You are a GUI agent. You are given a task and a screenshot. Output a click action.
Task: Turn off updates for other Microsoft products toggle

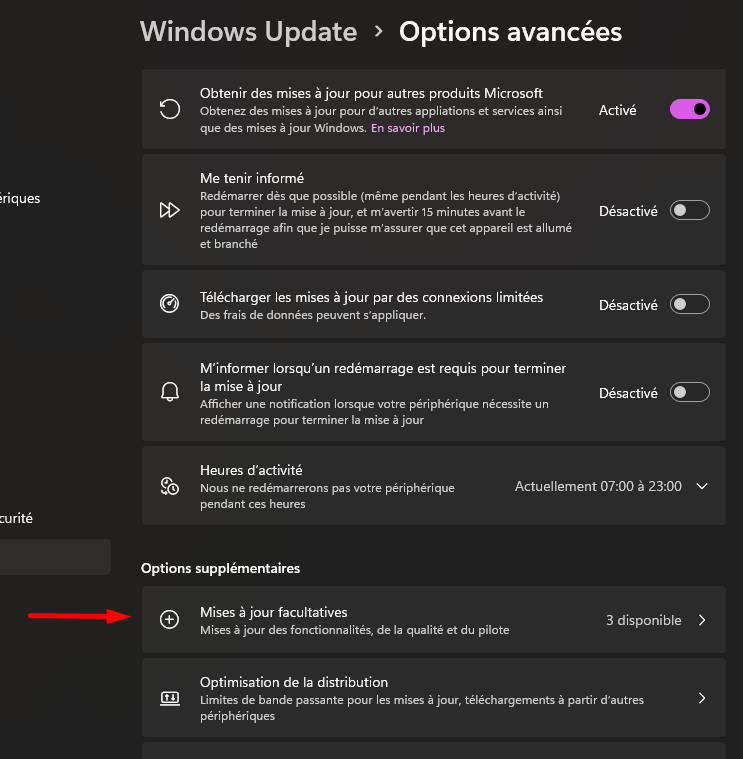pyautogui.click(x=690, y=109)
